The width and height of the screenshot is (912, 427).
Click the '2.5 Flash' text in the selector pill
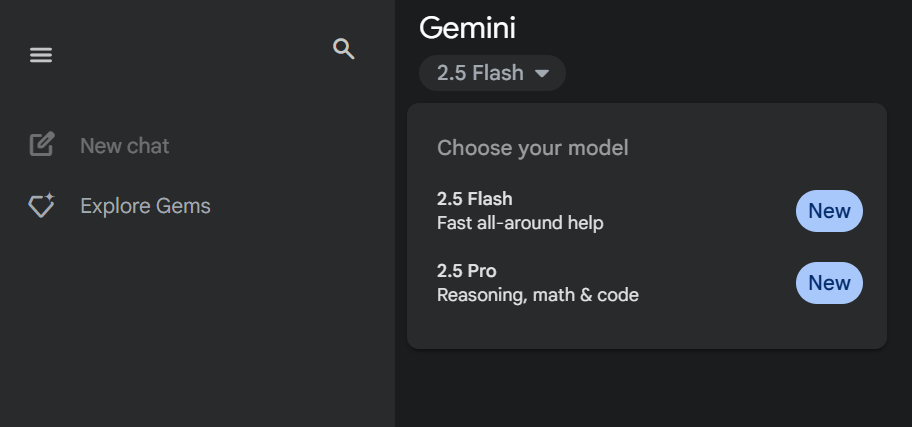pyautogui.click(x=480, y=73)
